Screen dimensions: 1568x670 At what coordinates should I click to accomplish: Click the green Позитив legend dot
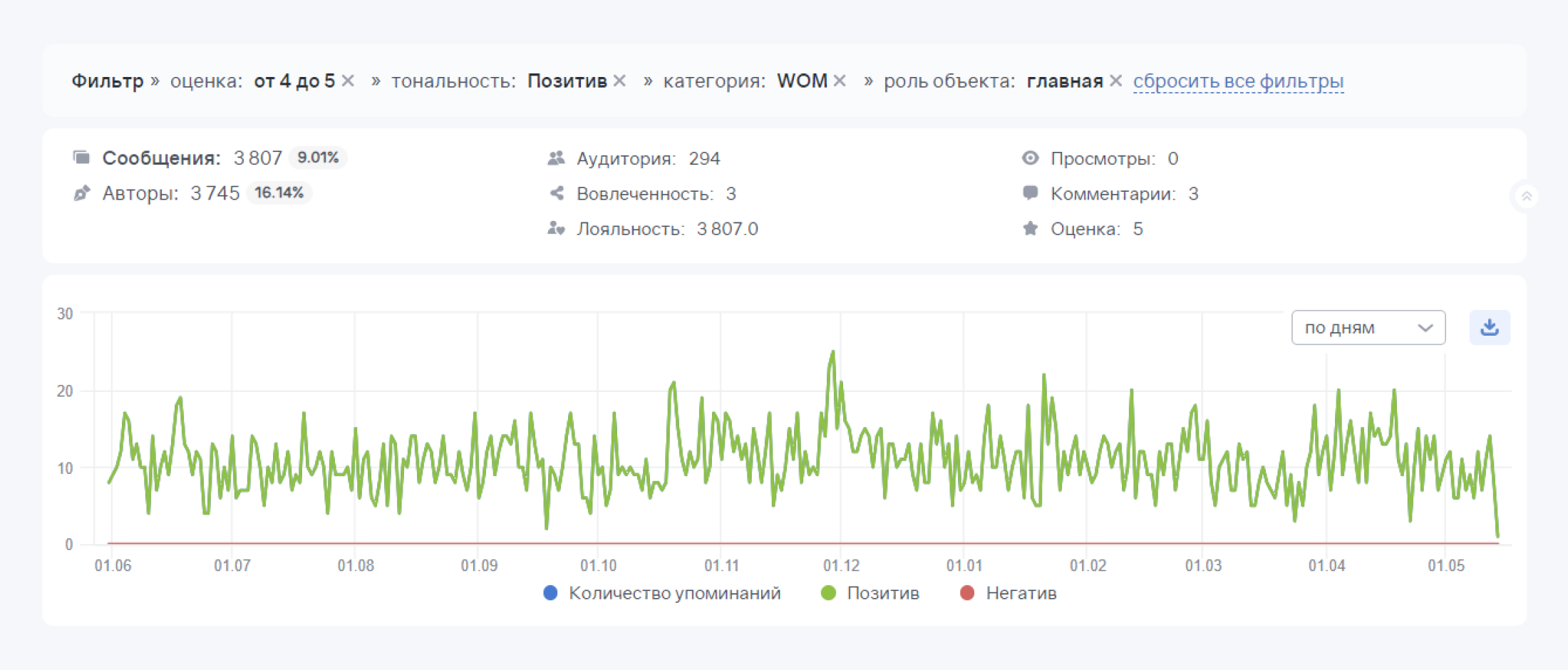828,593
